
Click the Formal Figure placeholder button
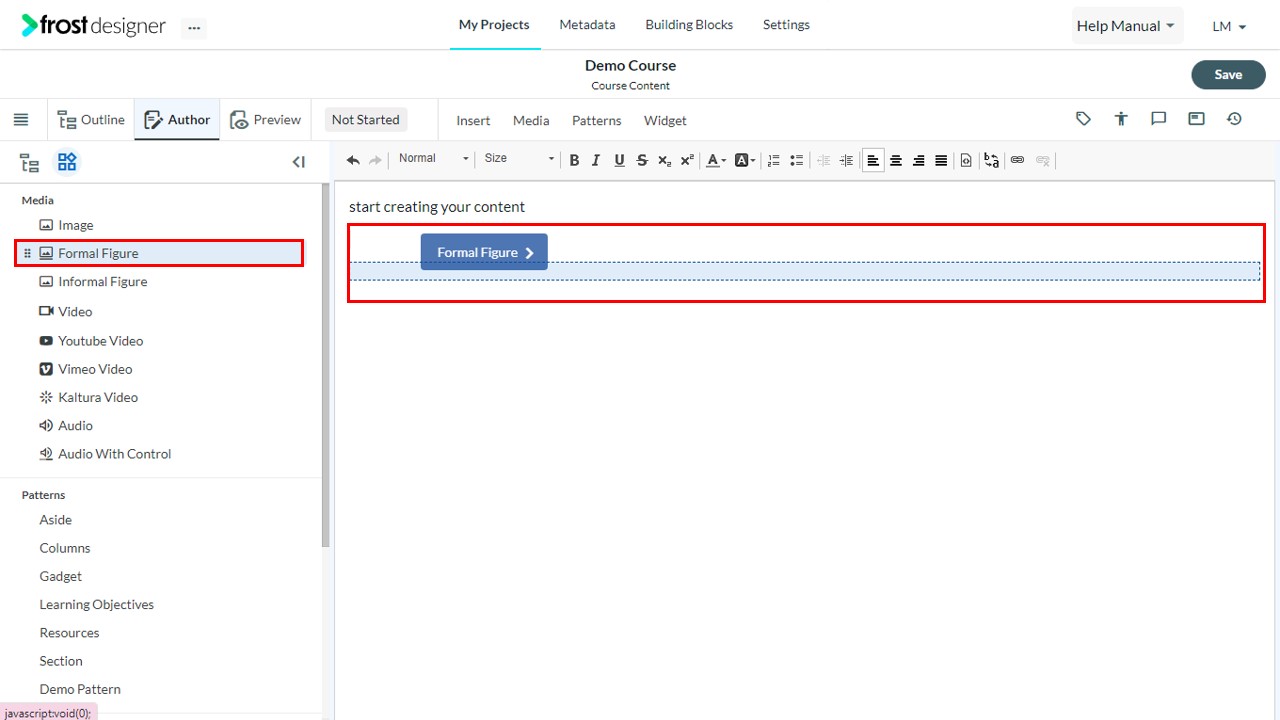pyautogui.click(x=484, y=252)
